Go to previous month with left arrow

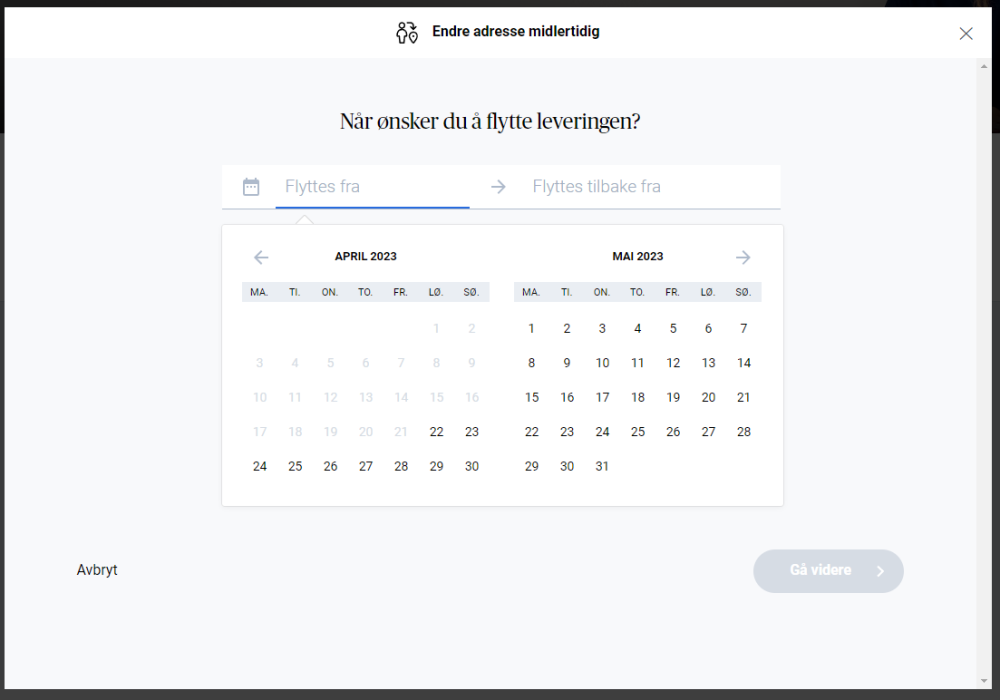261,257
